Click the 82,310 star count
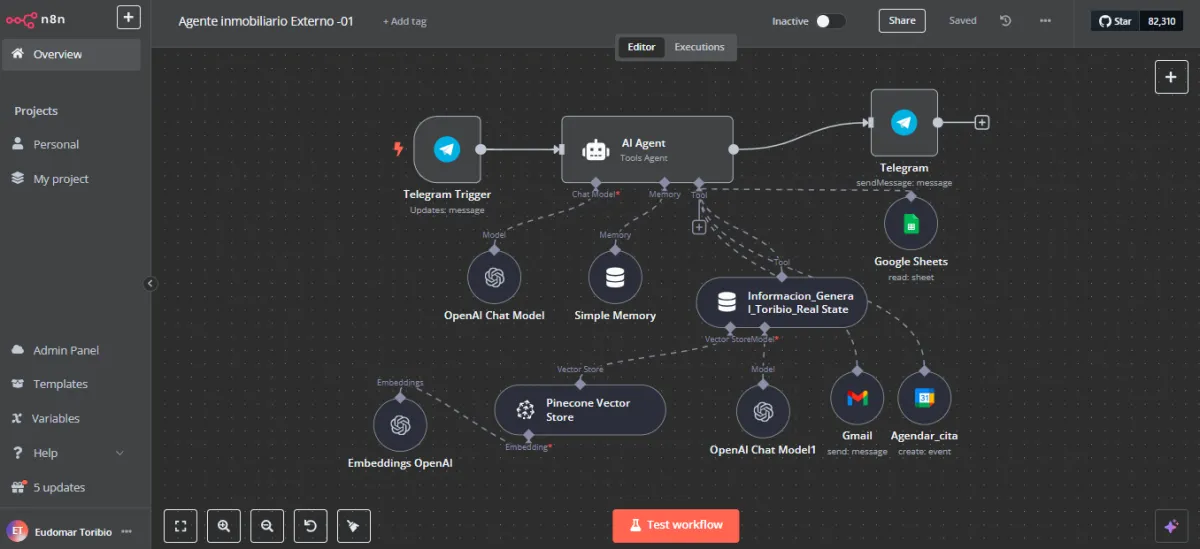 (1160, 21)
